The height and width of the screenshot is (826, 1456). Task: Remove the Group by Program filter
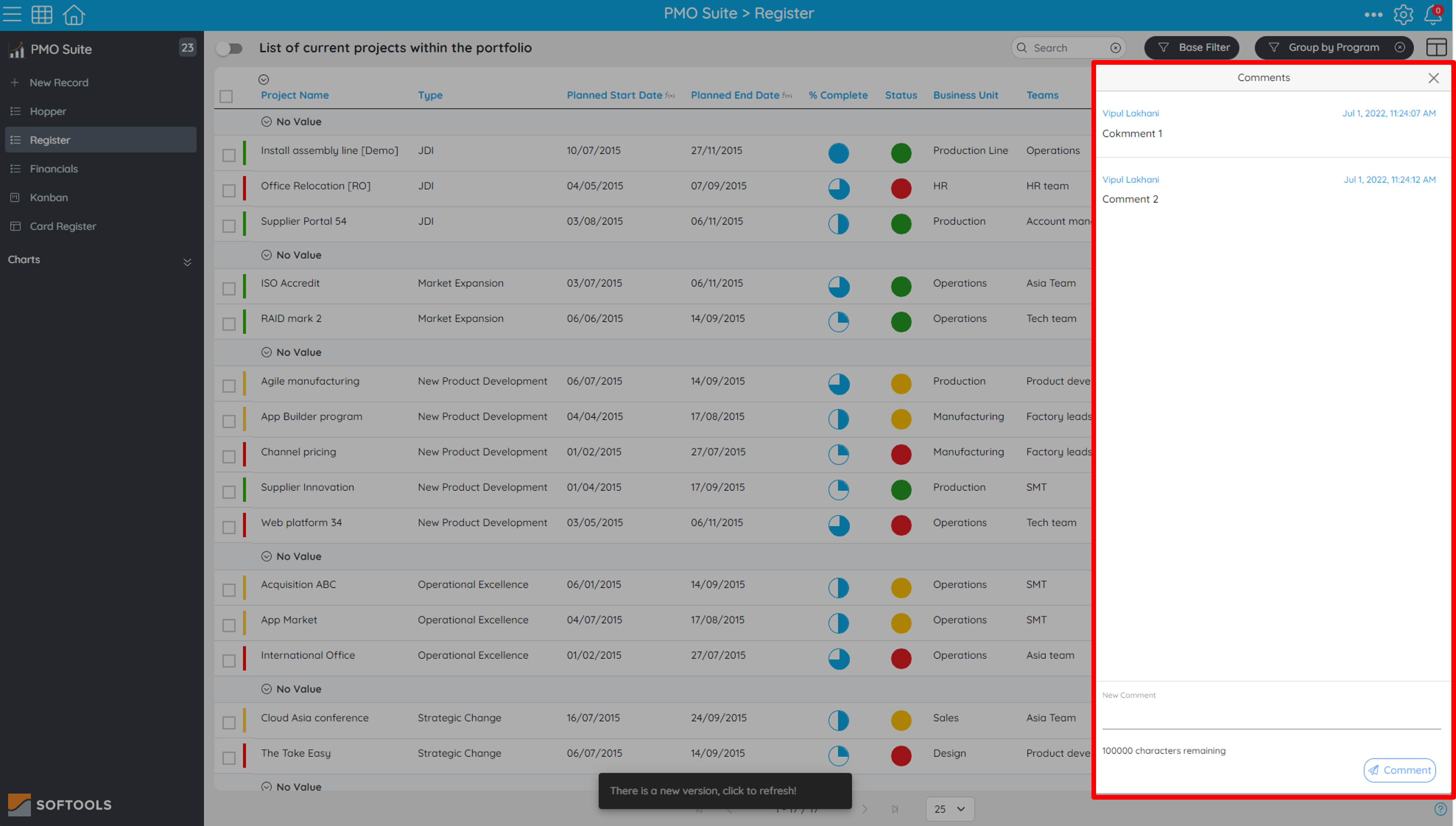(x=1399, y=47)
